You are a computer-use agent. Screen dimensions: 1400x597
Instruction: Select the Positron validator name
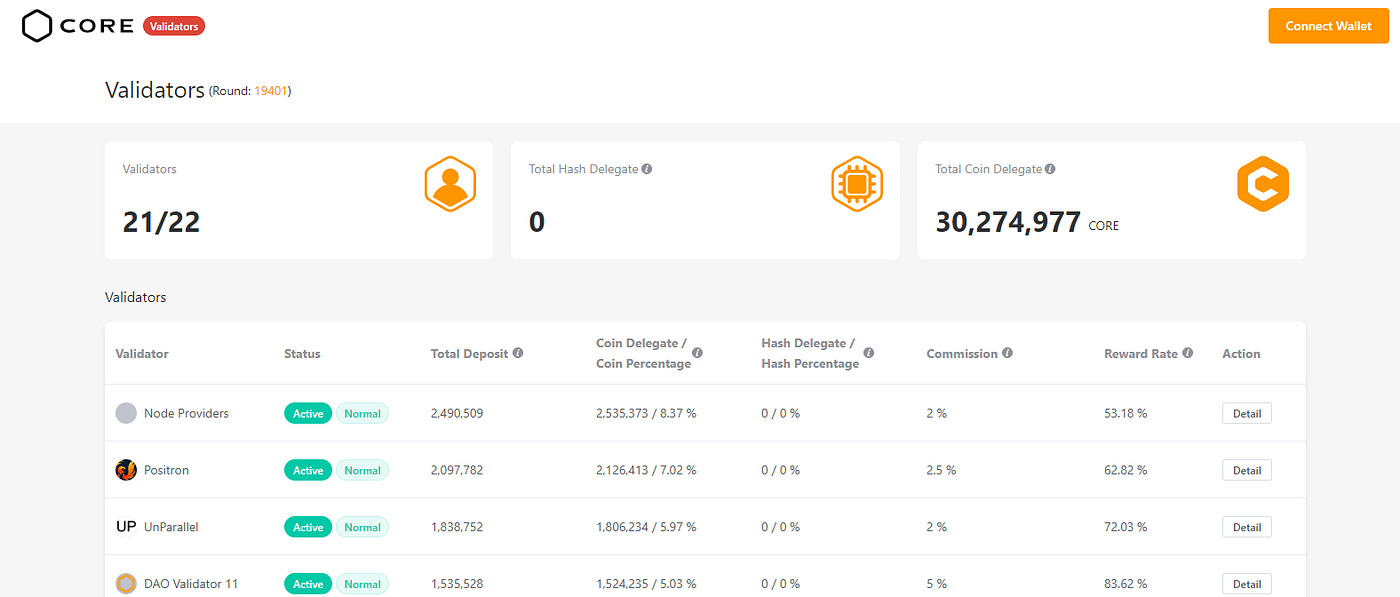(x=166, y=470)
